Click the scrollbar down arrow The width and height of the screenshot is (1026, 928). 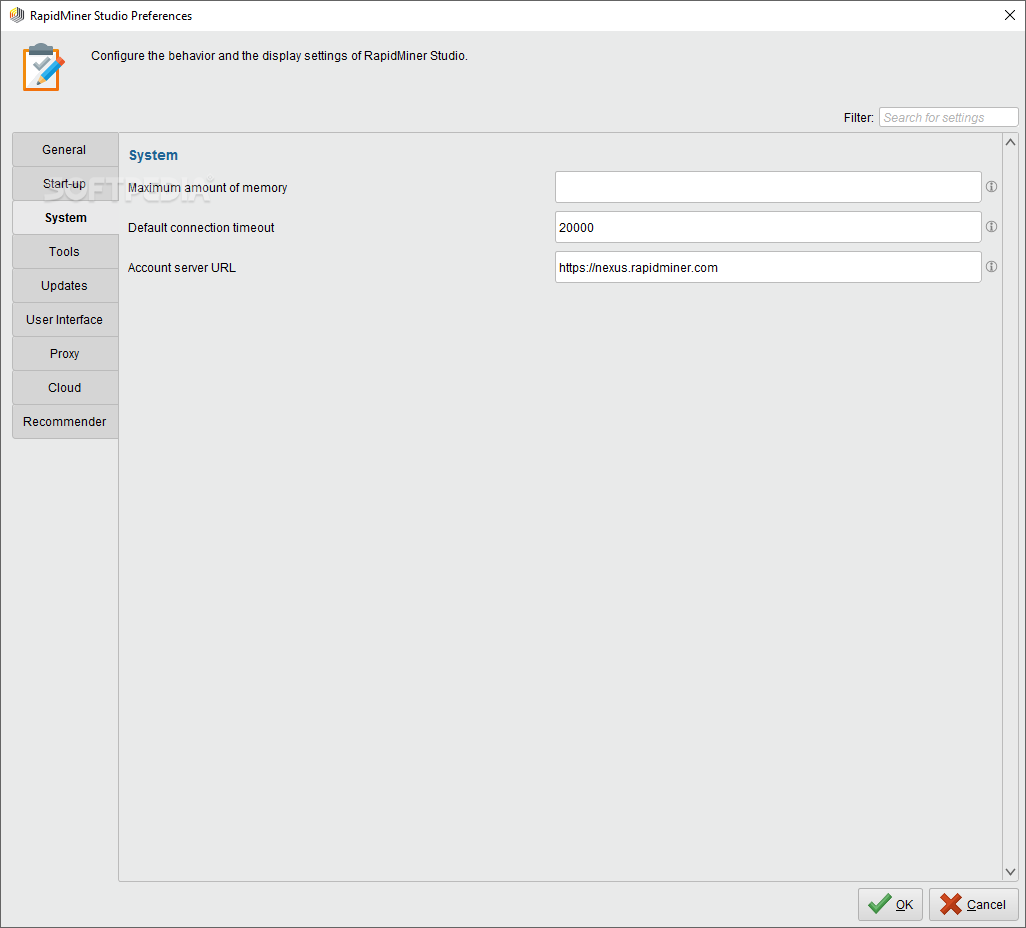pyautogui.click(x=1010, y=872)
